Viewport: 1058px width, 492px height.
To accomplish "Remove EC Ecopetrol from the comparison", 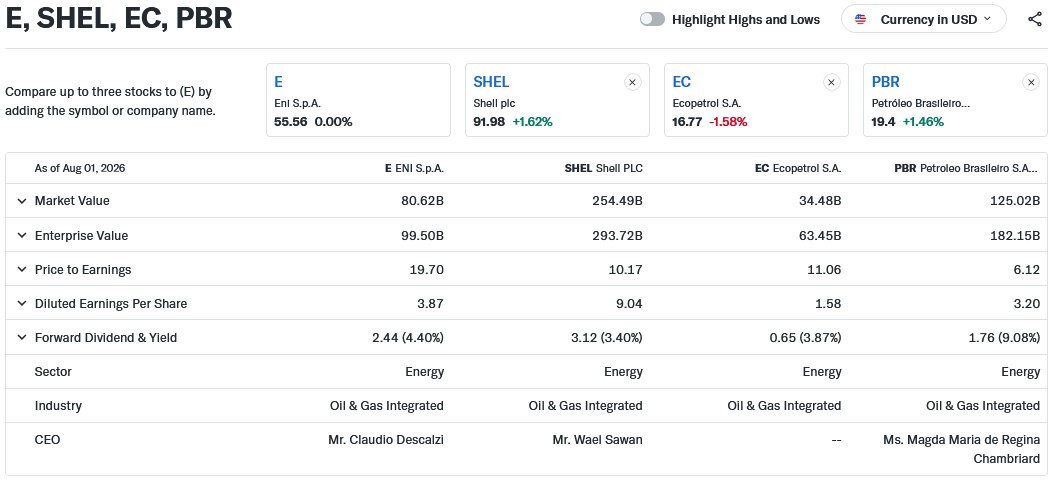I will point(831,82).
